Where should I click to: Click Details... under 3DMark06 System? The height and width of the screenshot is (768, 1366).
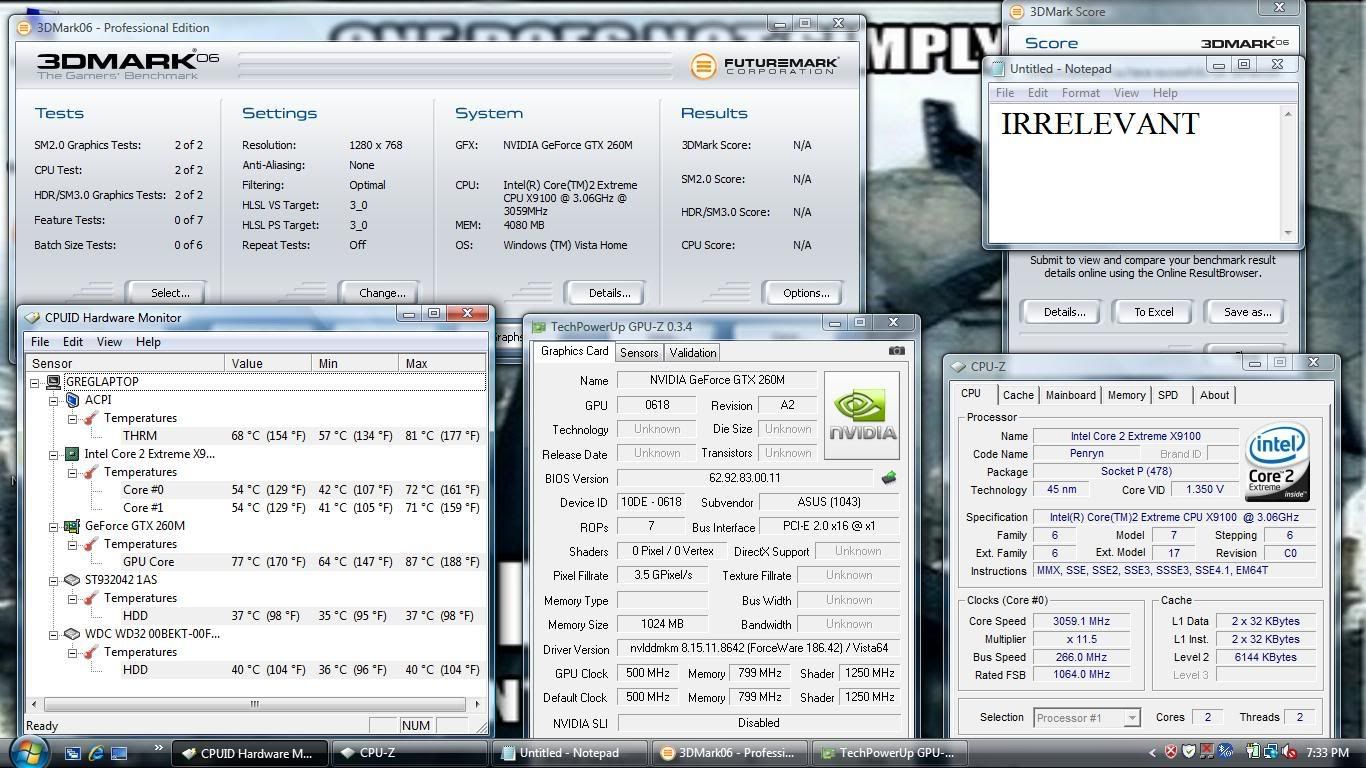point(609,293)
